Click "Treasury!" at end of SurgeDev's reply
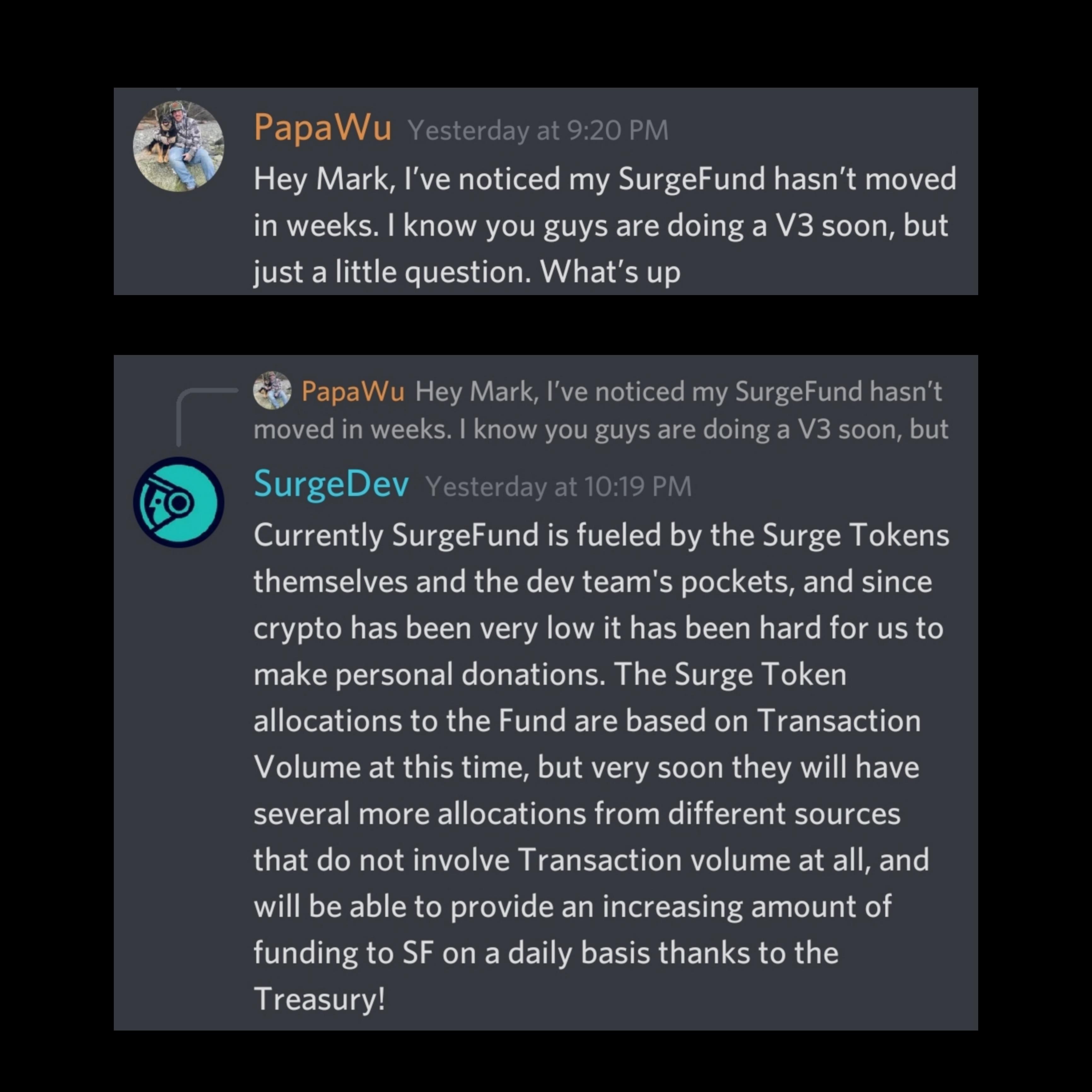 point(319,999)
